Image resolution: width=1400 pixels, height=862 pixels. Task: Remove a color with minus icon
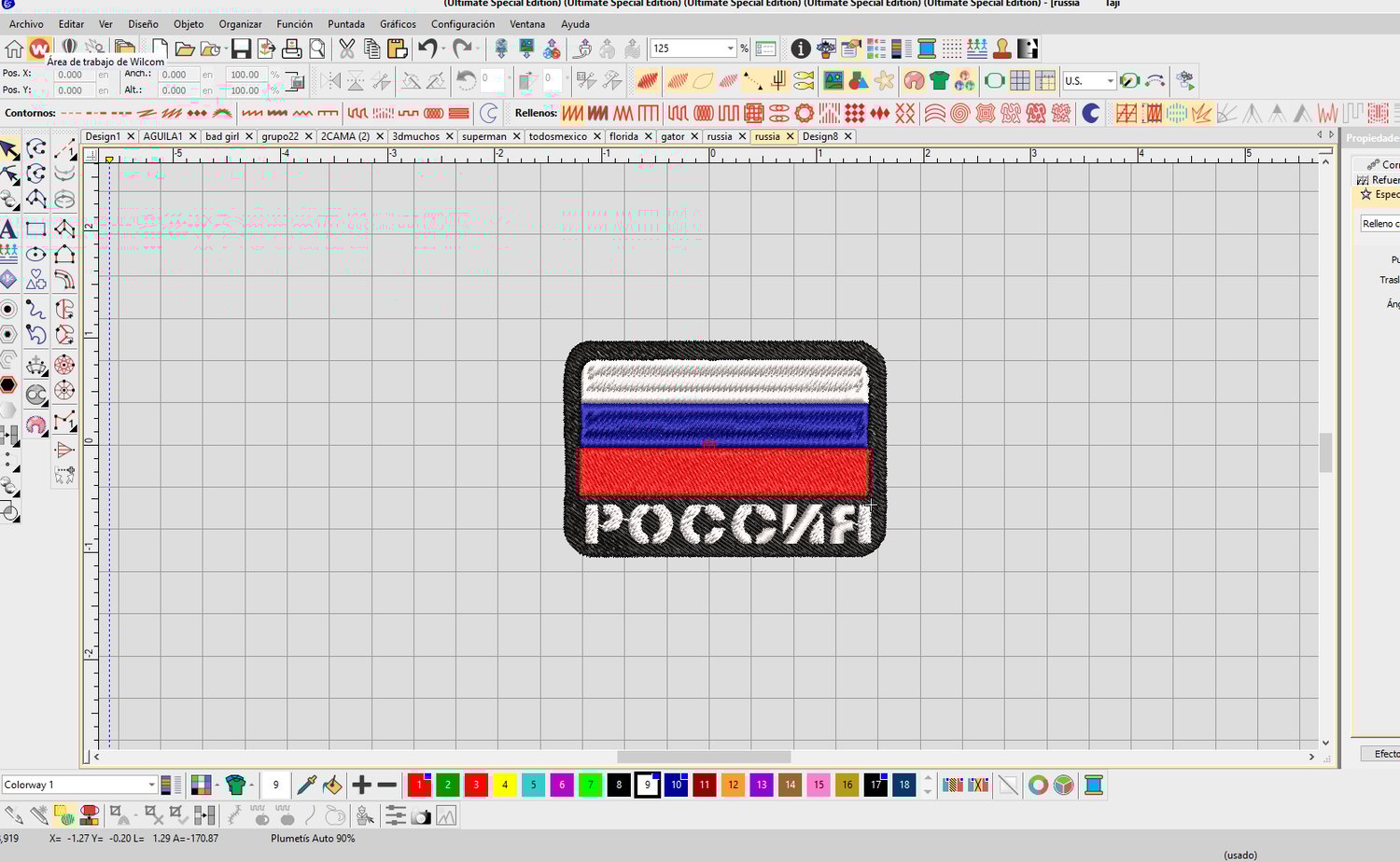tap(387, 786)
